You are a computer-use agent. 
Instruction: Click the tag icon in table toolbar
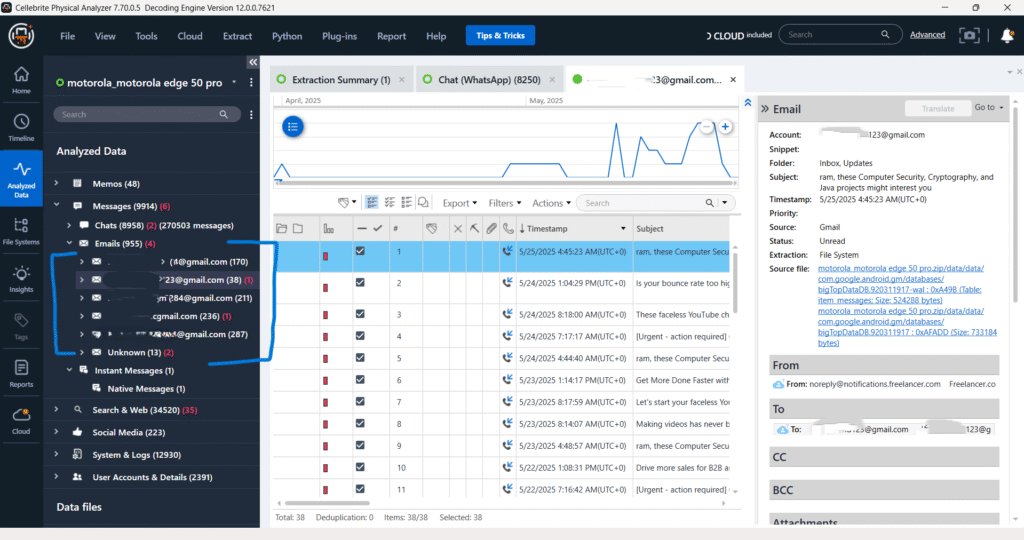[x=344, y=203]
